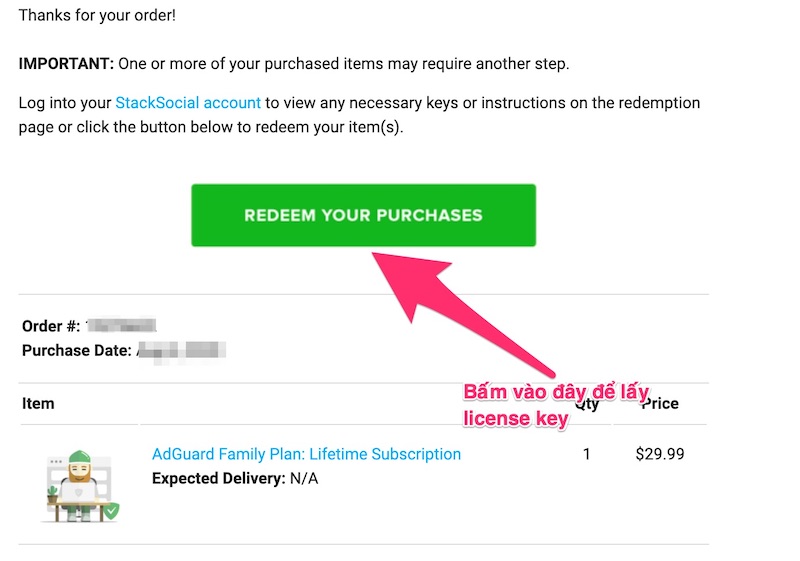800x561 pixels.
Task: Click the Item column header
Action: [38, 404]
